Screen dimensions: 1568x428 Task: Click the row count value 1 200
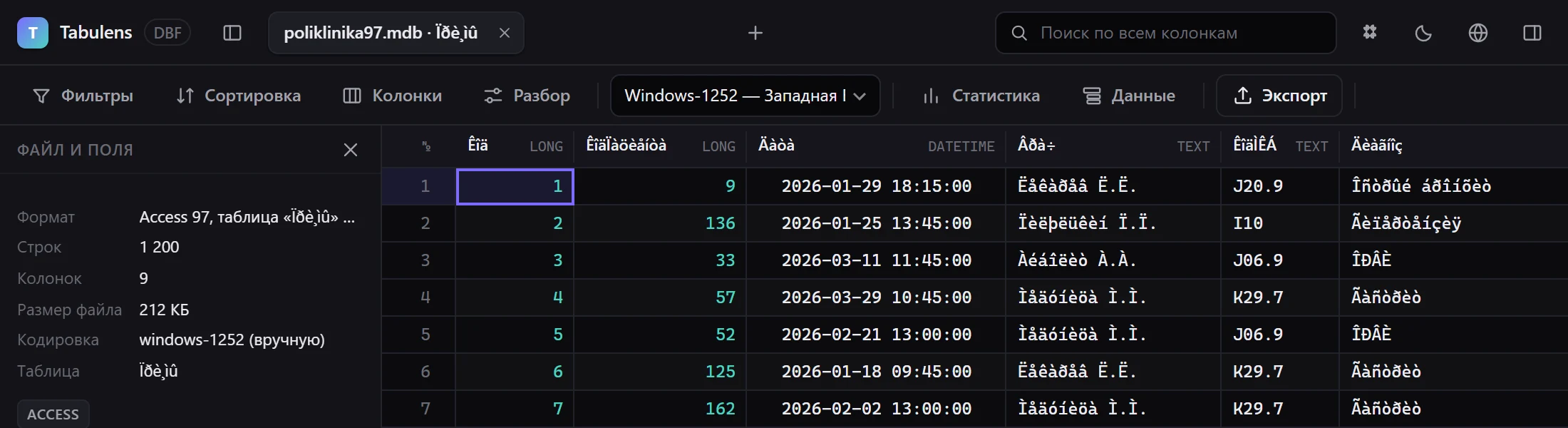[x=160, y=248]
